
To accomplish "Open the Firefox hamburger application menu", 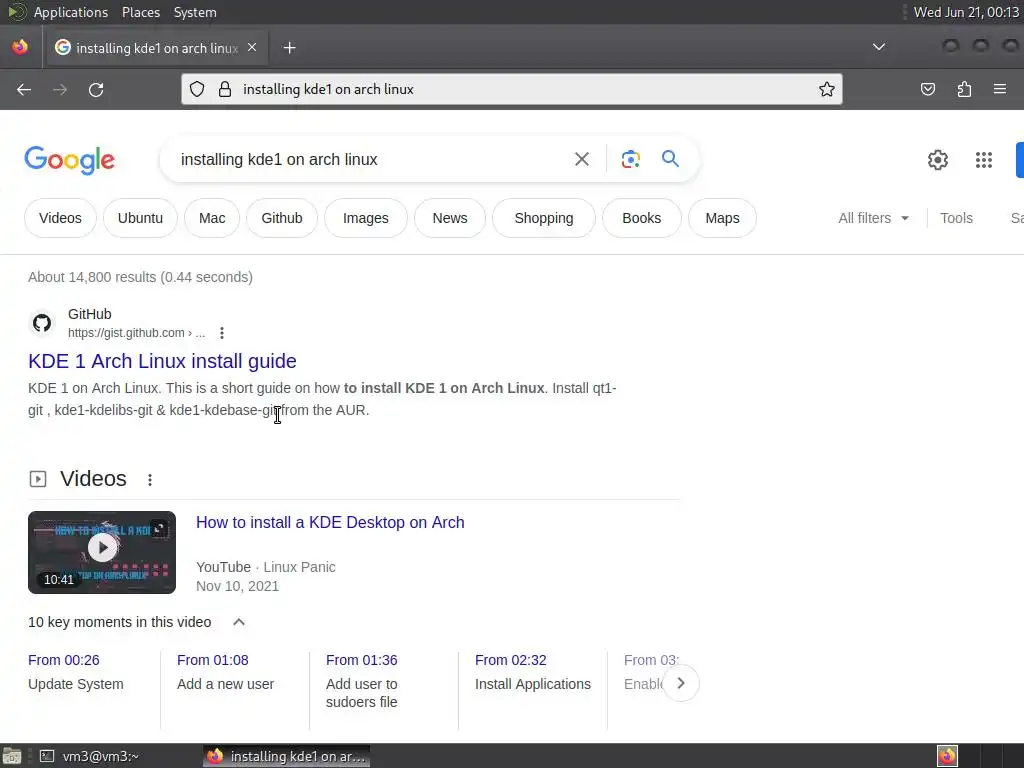I will tap(999, 89).
